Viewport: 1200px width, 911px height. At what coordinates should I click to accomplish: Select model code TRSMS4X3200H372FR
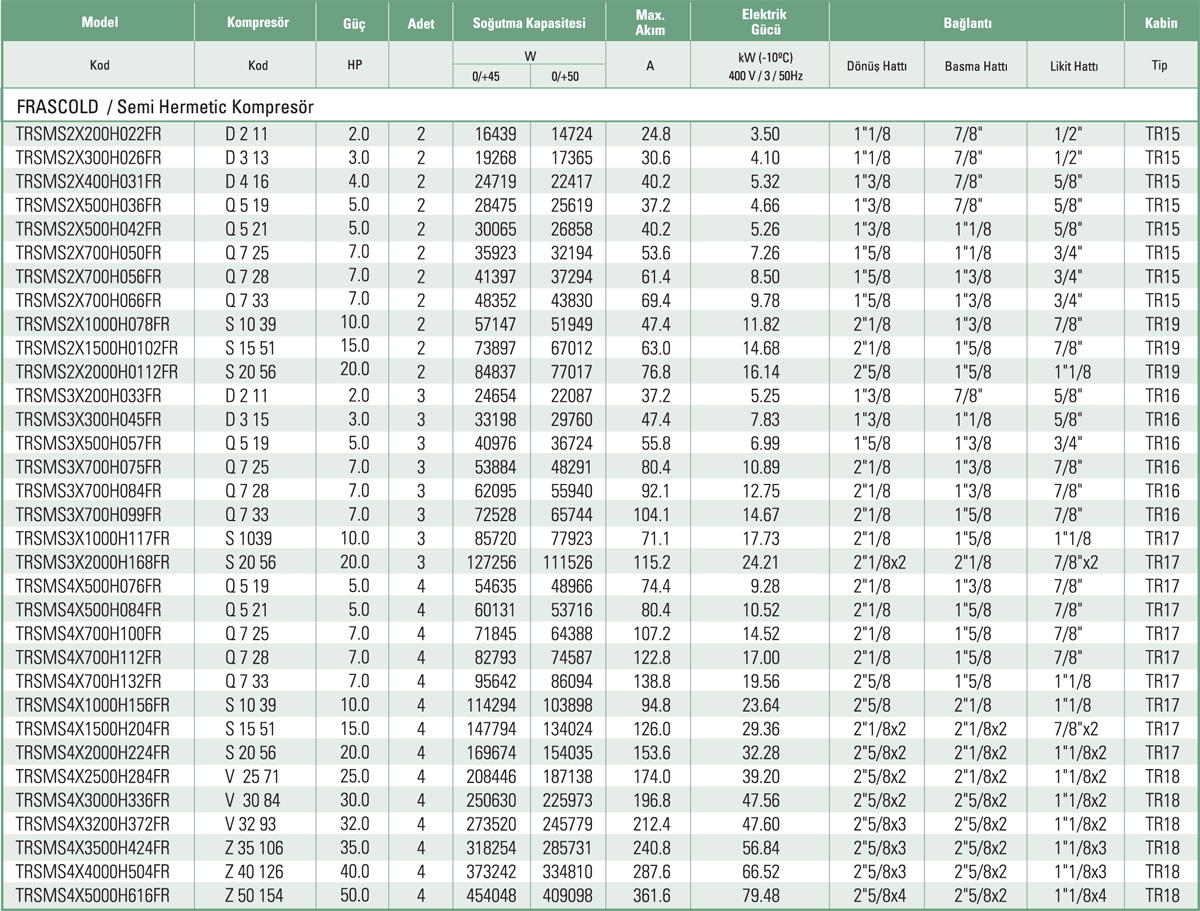click(x=93, y=825)
